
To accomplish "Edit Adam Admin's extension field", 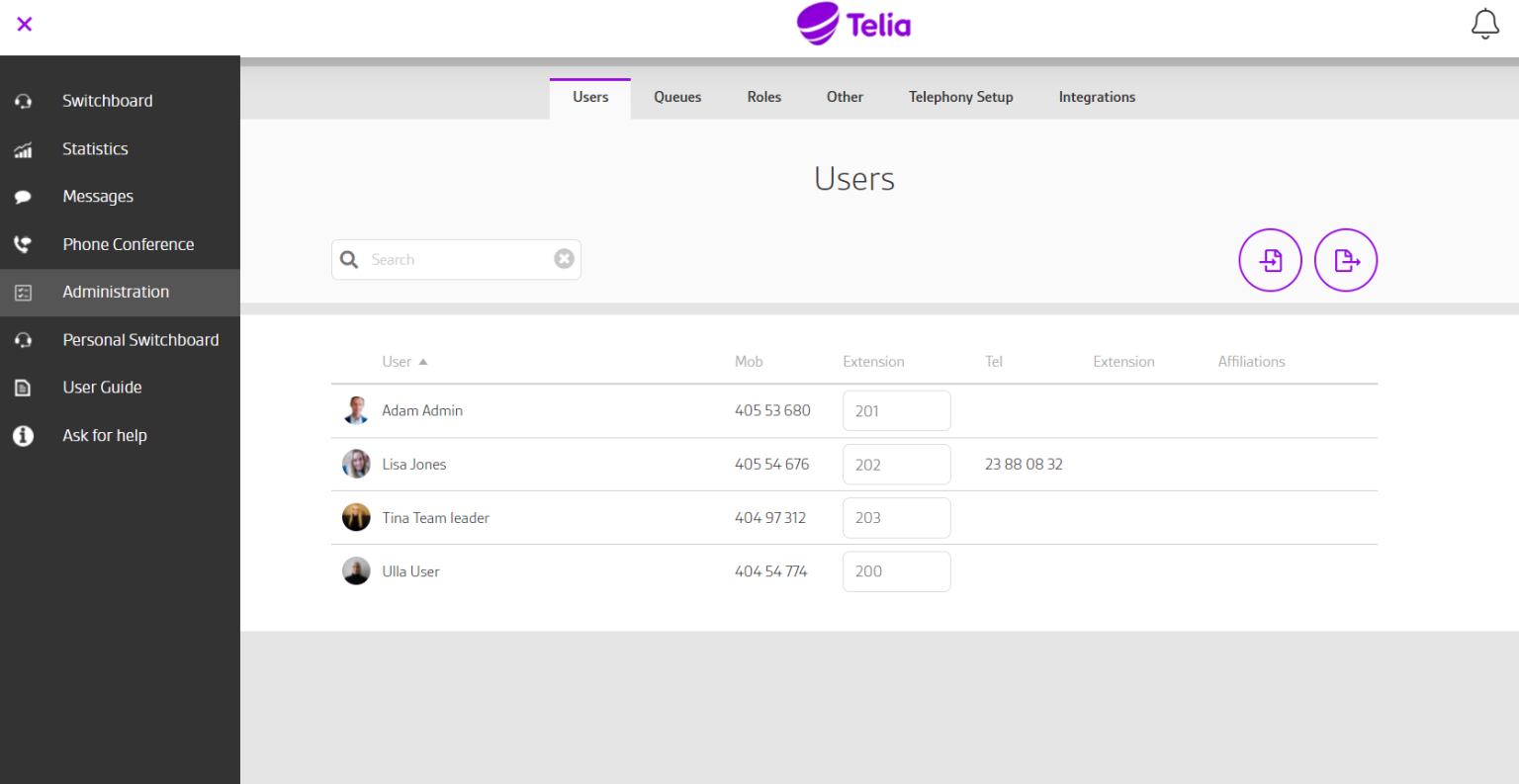I will tap(896, 410).
